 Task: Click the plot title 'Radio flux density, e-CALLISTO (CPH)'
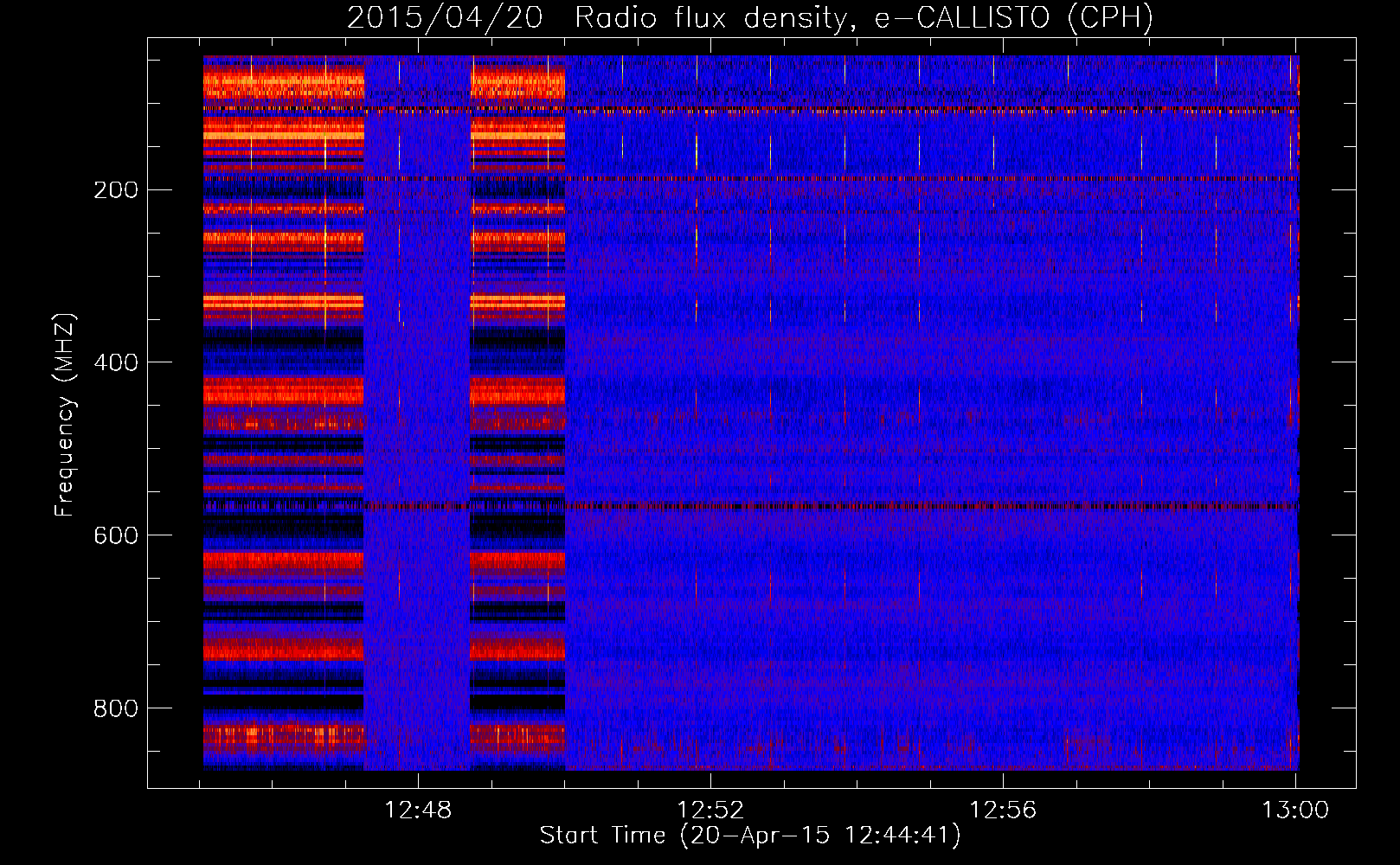(x=864, y=18)
